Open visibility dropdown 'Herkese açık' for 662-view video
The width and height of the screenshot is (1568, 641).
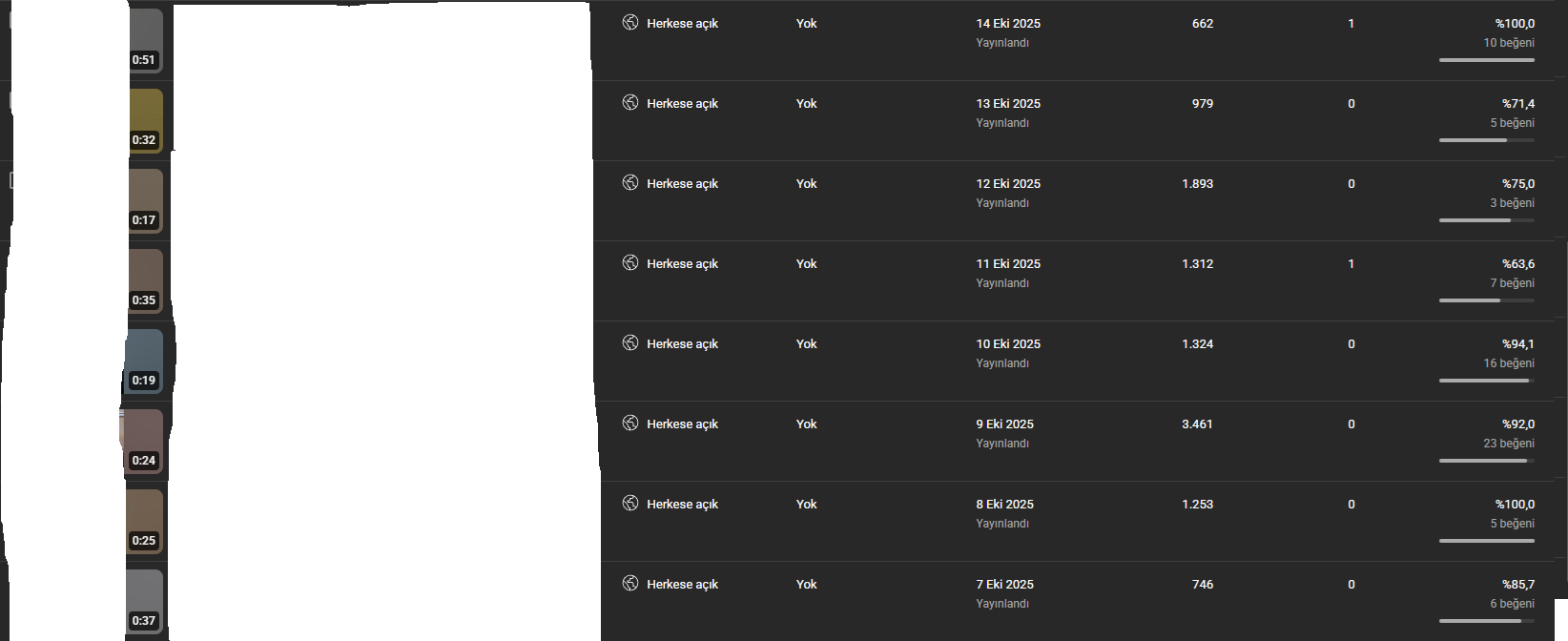pos(682,24)
